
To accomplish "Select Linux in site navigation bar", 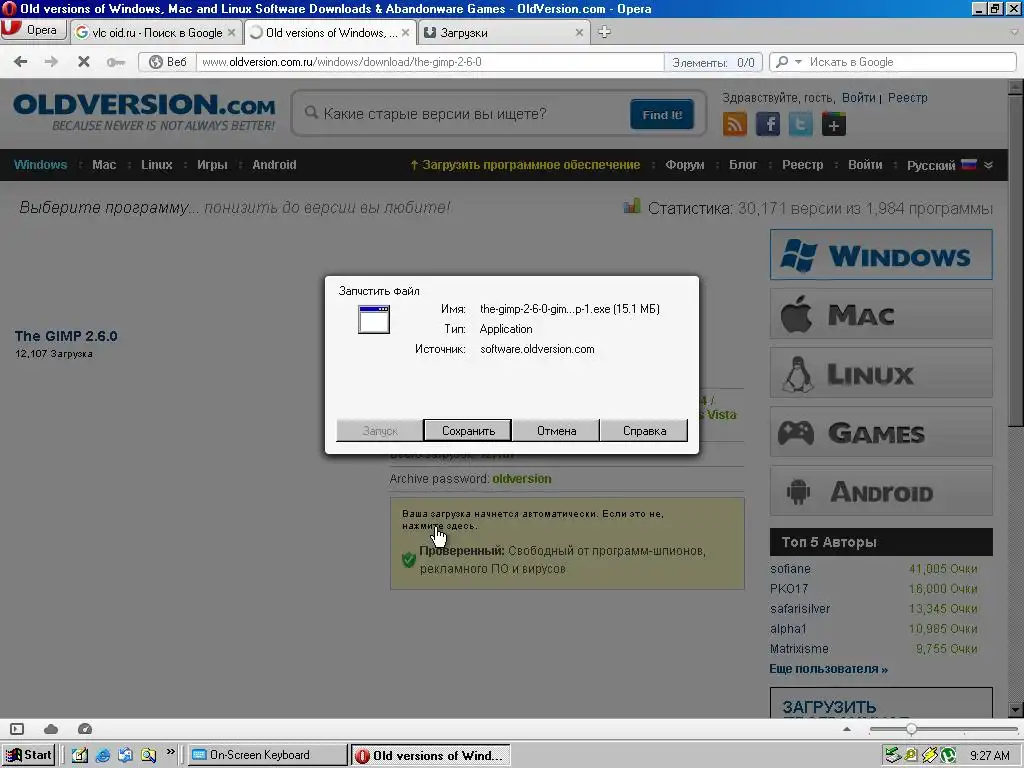I will click(157, 165).
